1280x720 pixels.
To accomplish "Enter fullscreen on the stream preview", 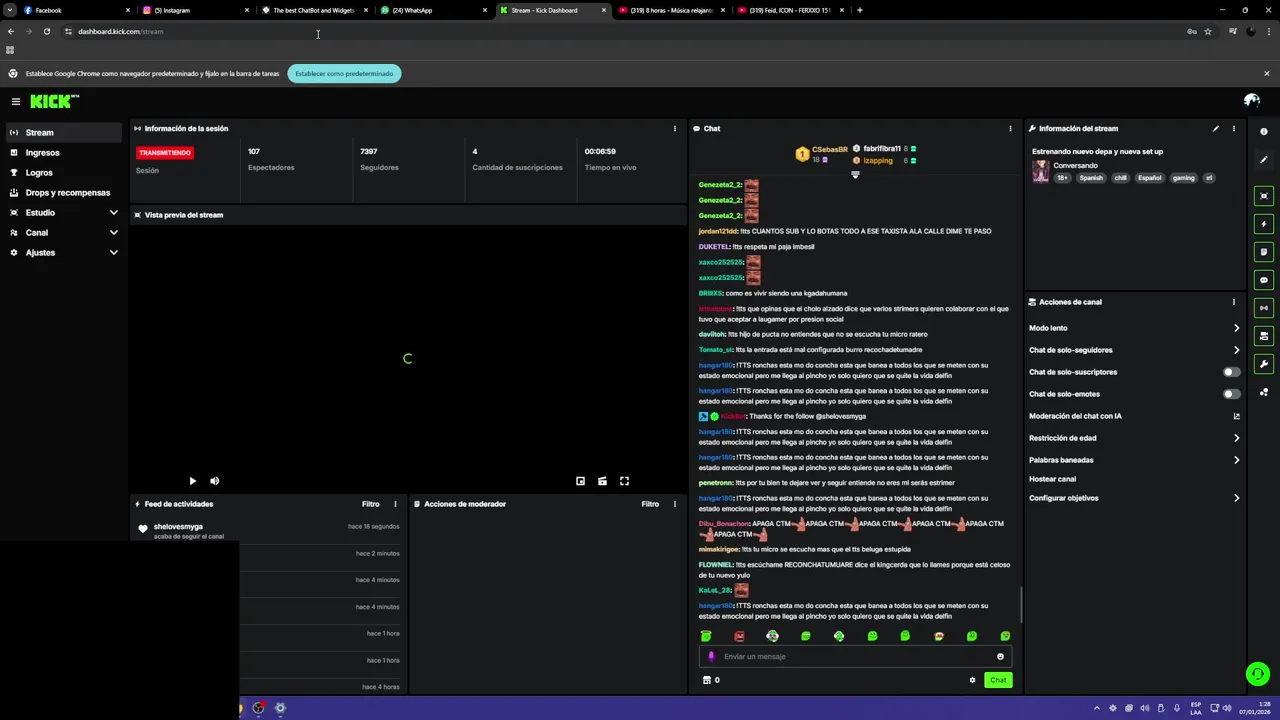I will (624, 481).
